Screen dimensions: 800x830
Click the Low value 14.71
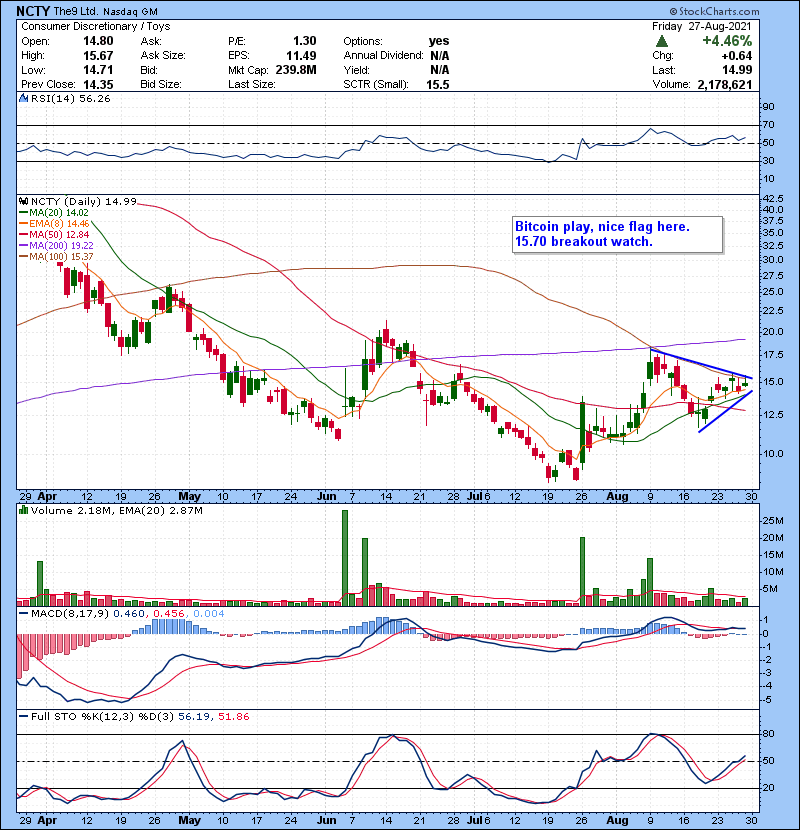click(98, 70)
